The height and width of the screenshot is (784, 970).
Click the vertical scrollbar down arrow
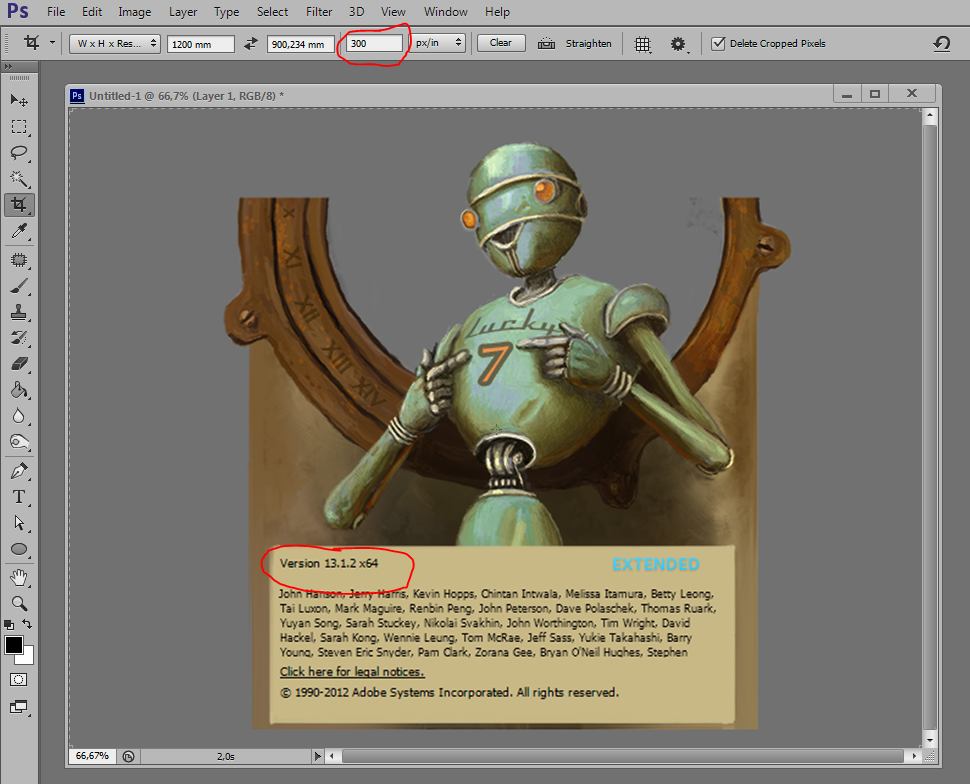click(929, 739)
